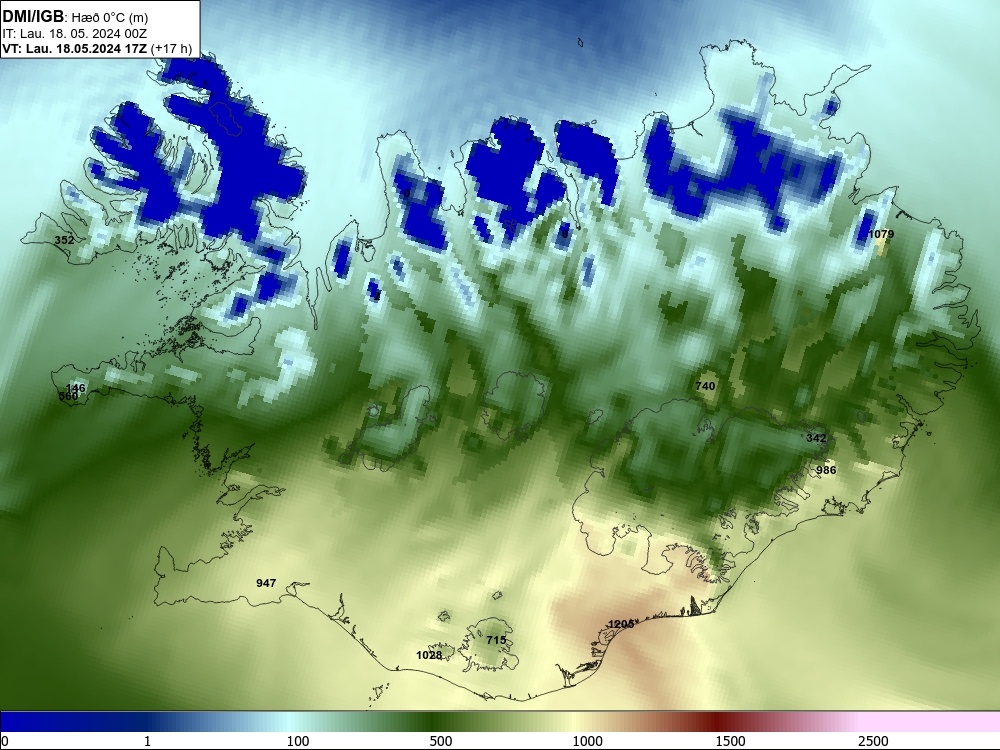Click the map value 986

coord(826,470)
